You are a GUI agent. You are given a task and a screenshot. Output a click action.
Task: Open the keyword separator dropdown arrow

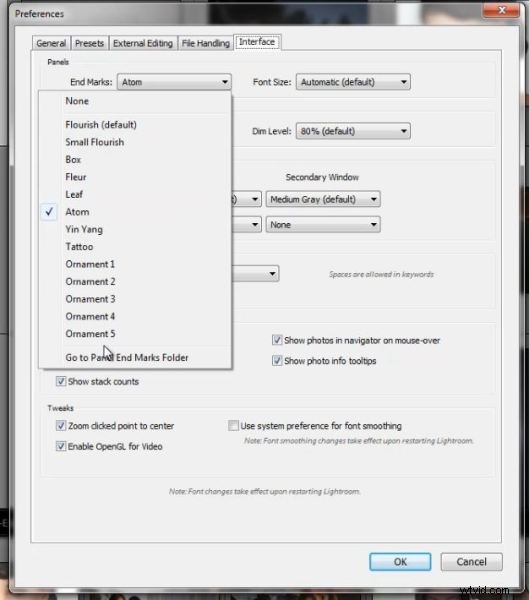pos(272,274)
